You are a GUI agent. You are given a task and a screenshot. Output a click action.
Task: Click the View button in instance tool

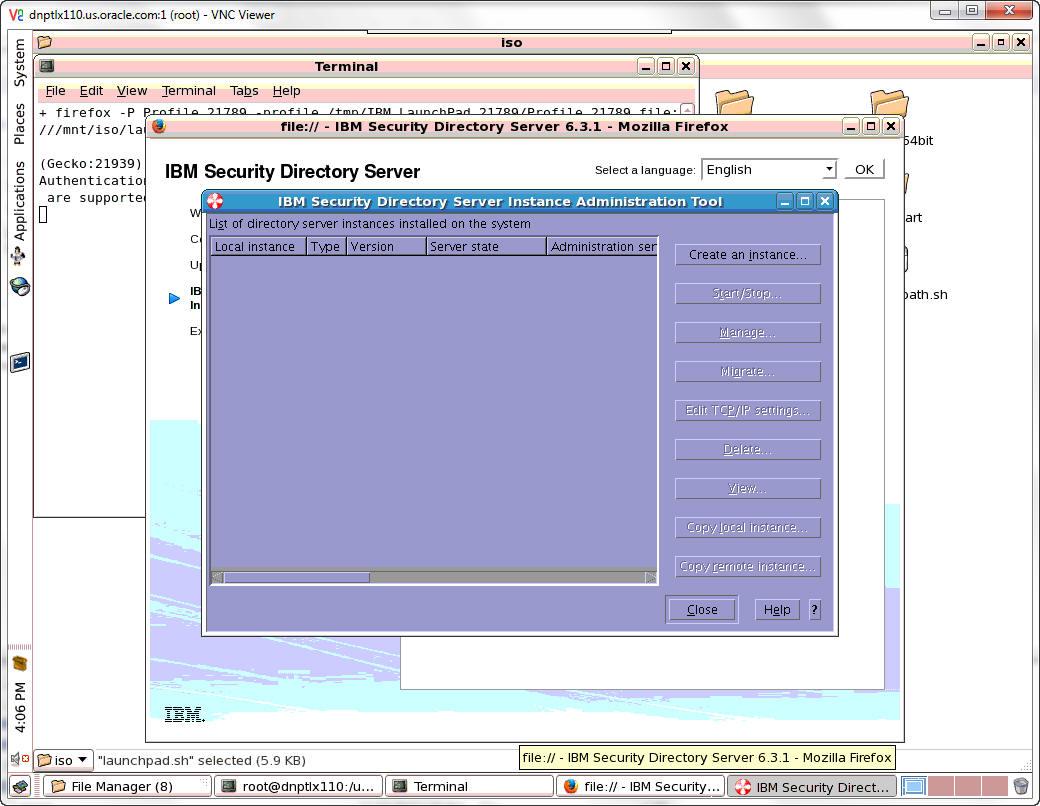(748, 488)
